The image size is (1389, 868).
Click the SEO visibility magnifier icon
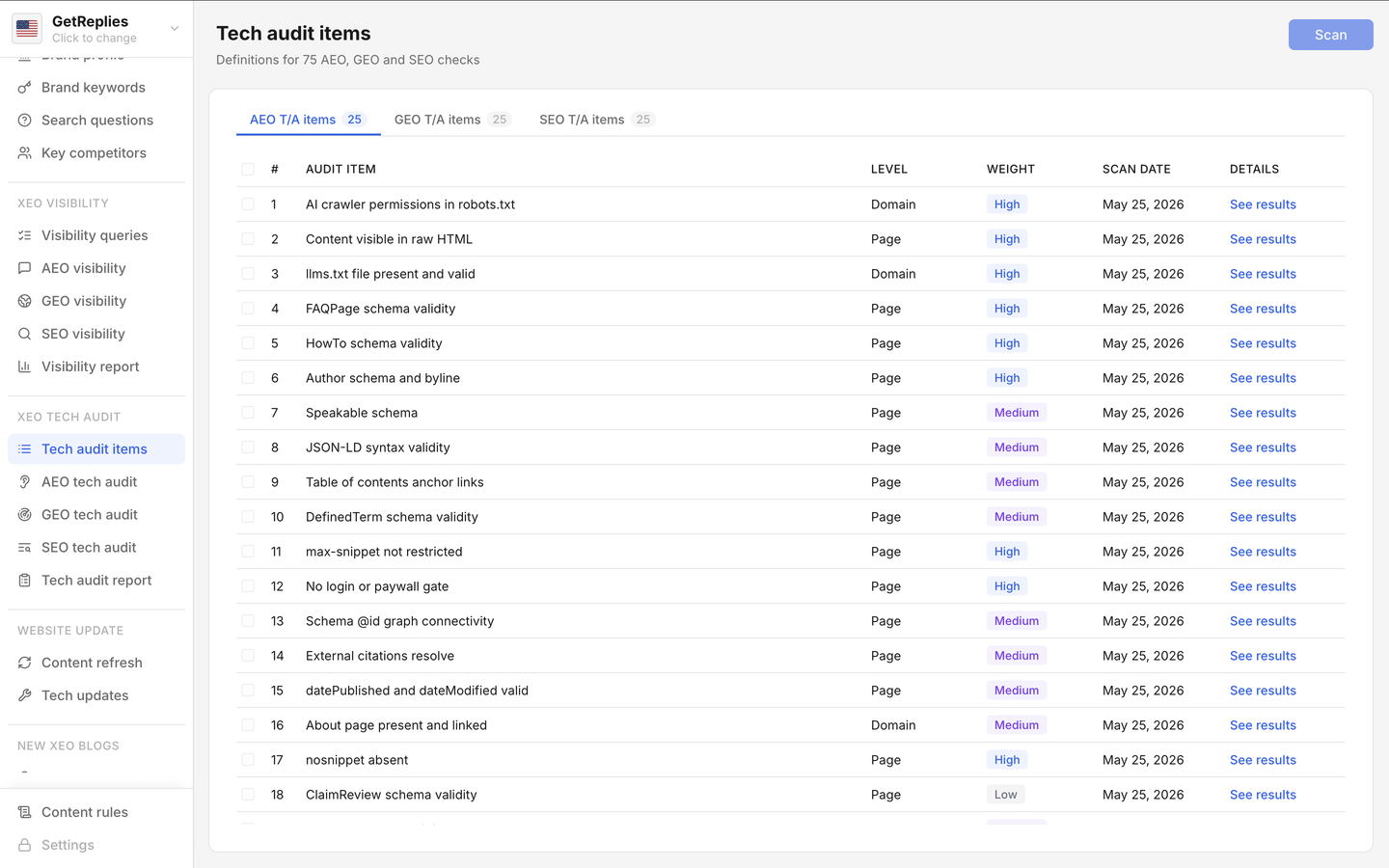click(x=25, y=334)
